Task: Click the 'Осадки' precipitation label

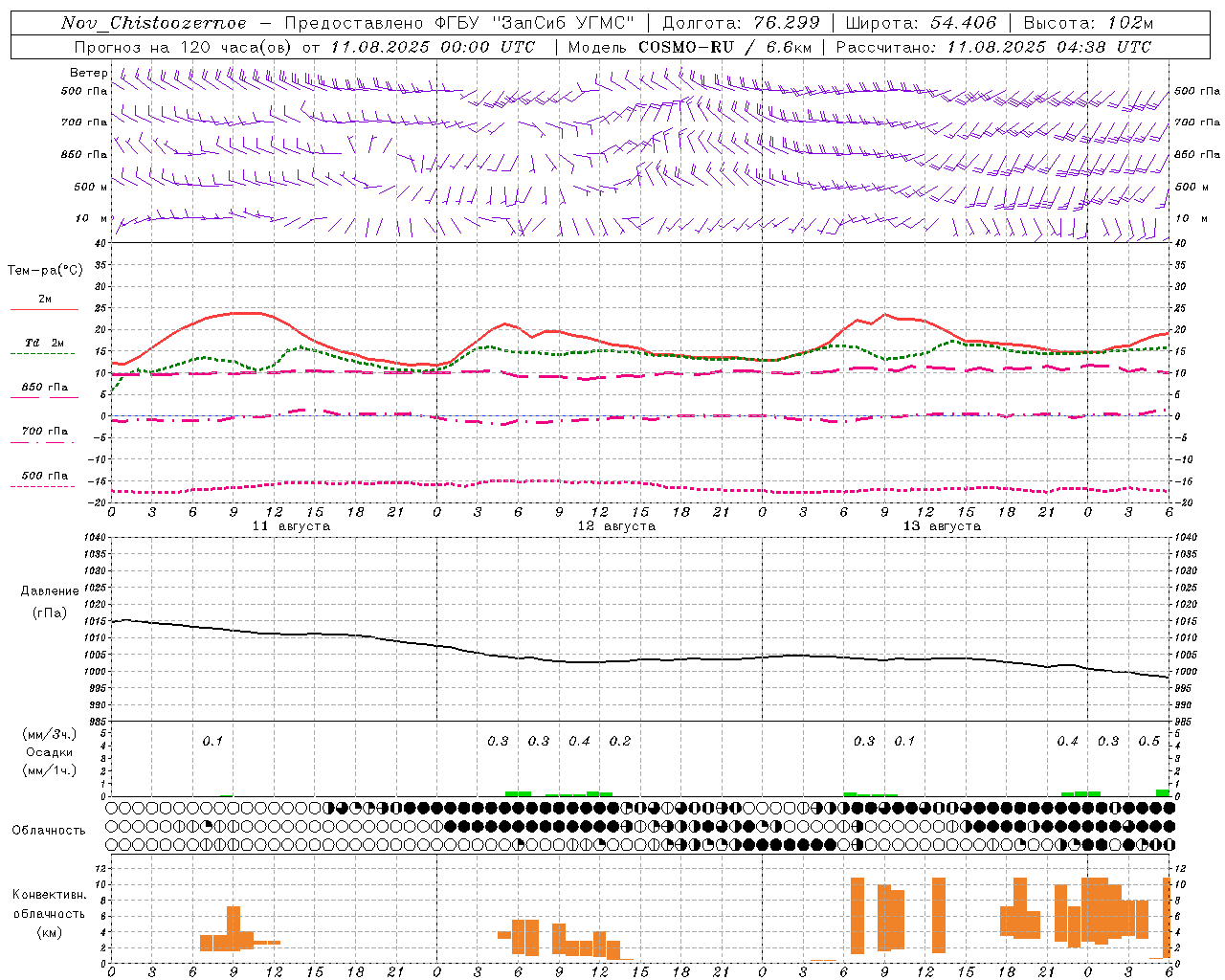Action: (50, 752)
